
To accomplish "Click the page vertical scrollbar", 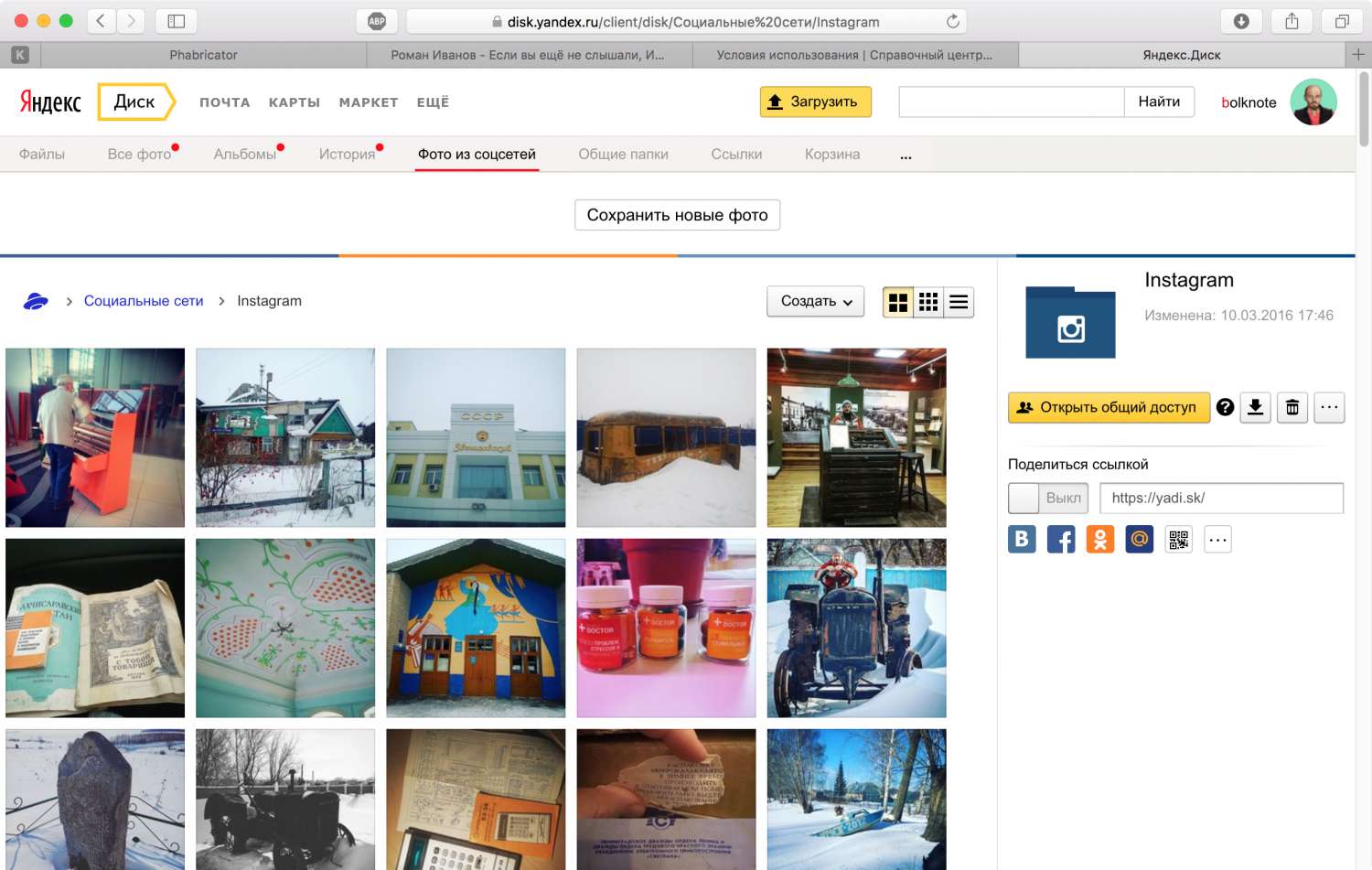I will [x=1364, y=109].
